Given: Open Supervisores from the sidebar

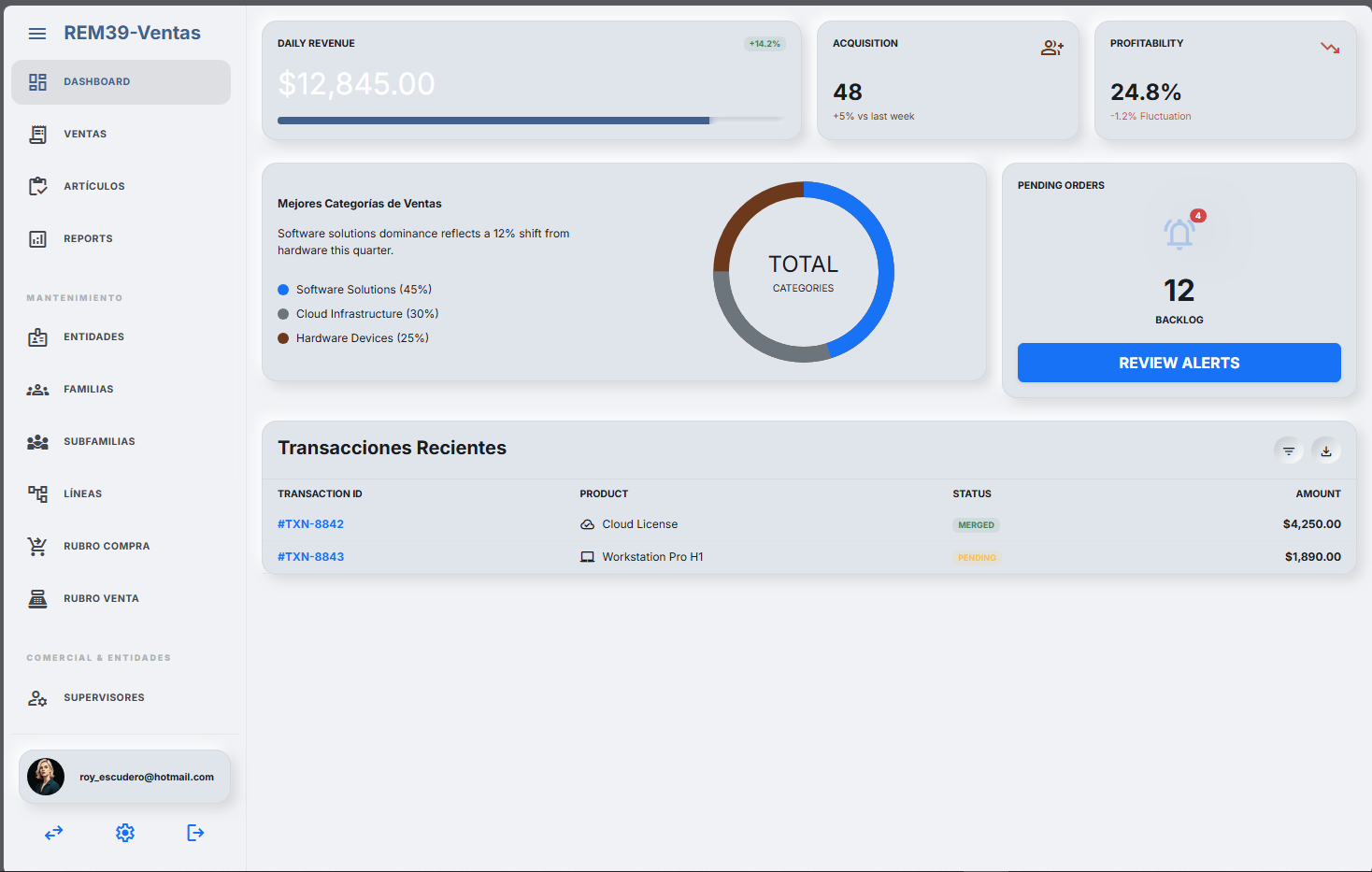Looking at the screenshot, I should [121, 698].
